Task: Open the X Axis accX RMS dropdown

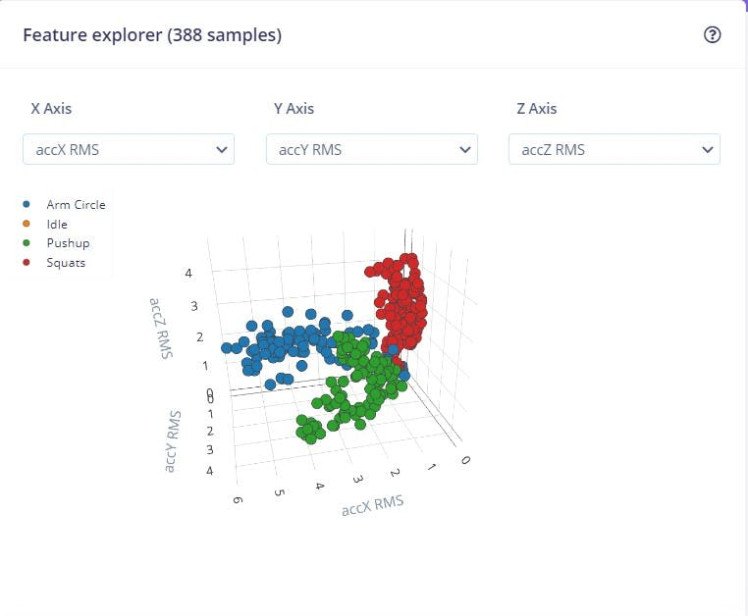Action: (x=128, y=150)
